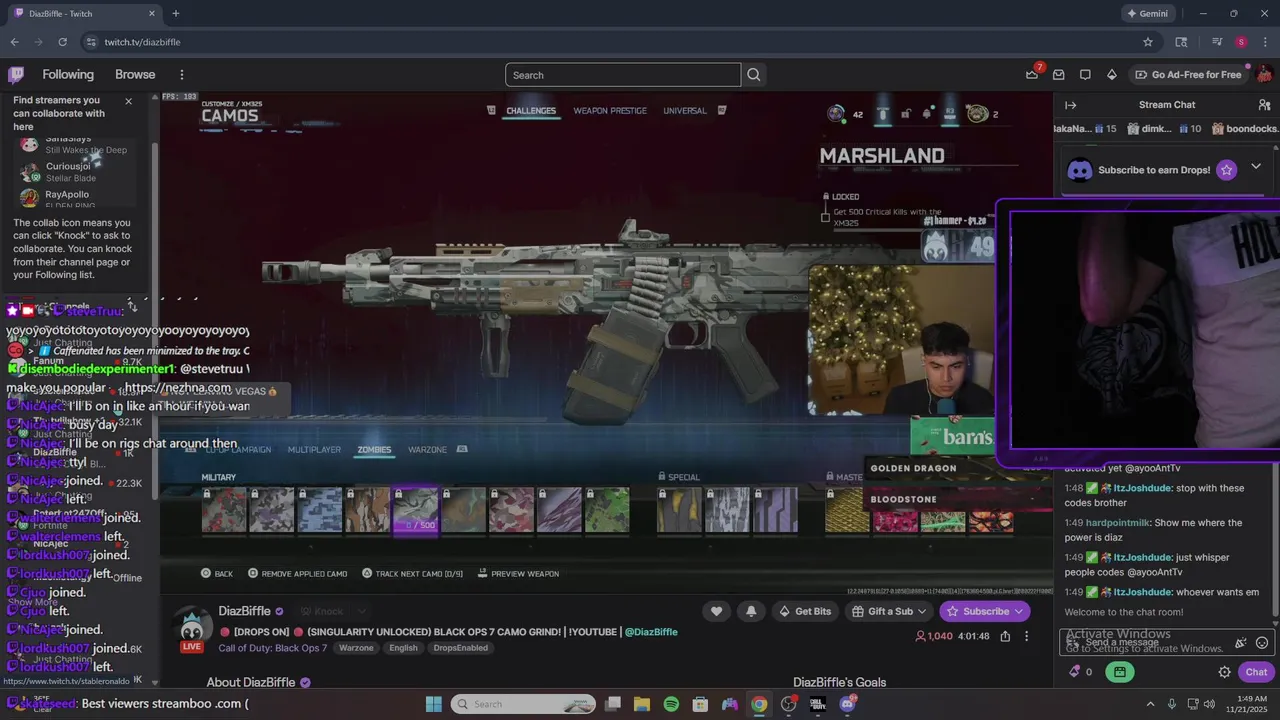The height and width of the screenshot is (720, 1280).
Task: Follow channel with the heart icon
Action: point(716,611)
